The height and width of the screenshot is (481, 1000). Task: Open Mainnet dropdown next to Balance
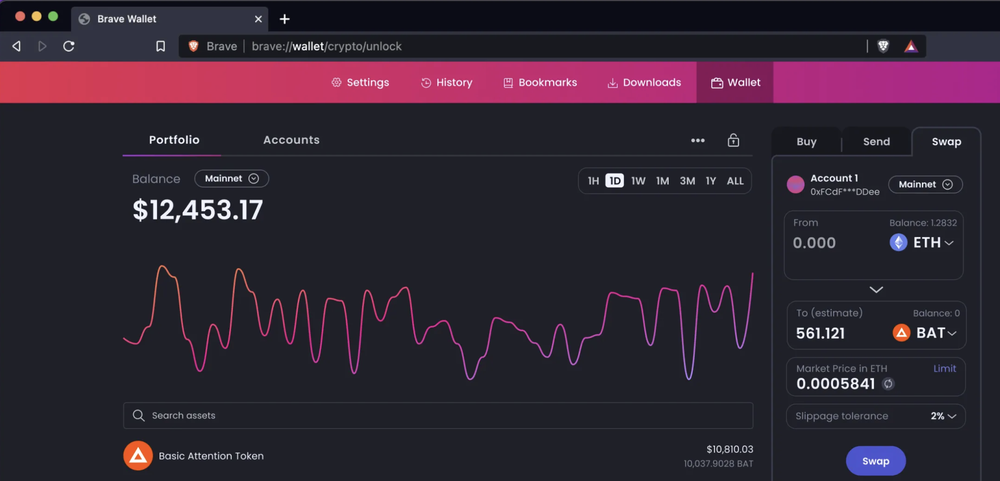pos(232,179)
